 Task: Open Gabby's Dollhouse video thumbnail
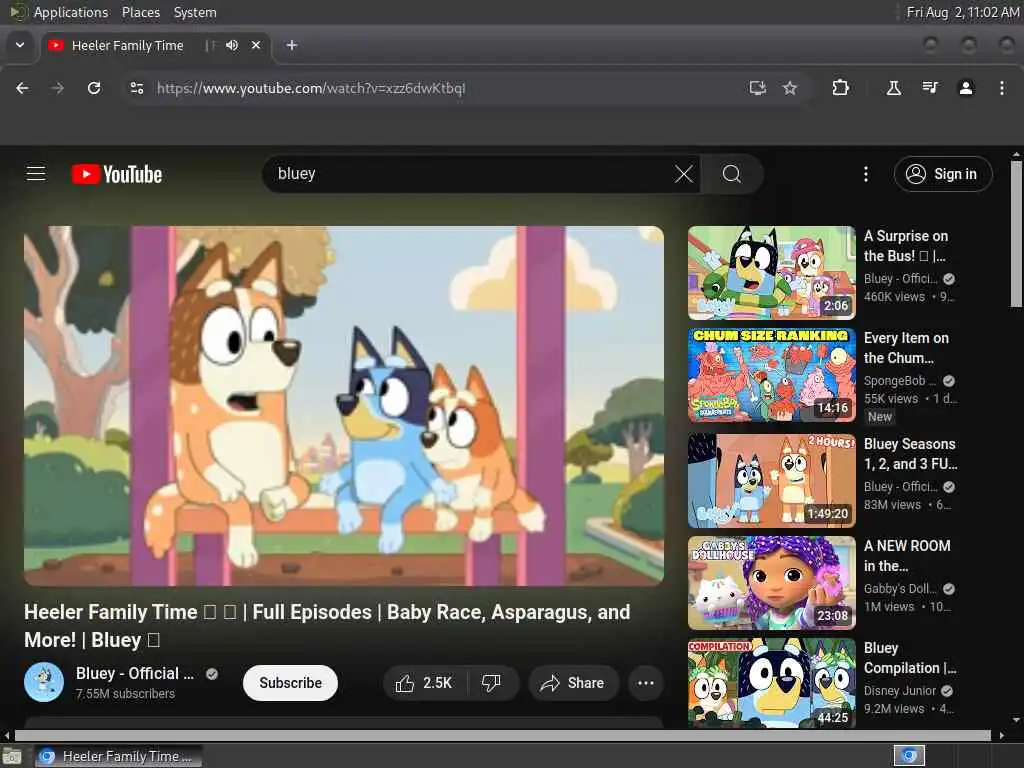pyautogui.click(x=771, y=583)
